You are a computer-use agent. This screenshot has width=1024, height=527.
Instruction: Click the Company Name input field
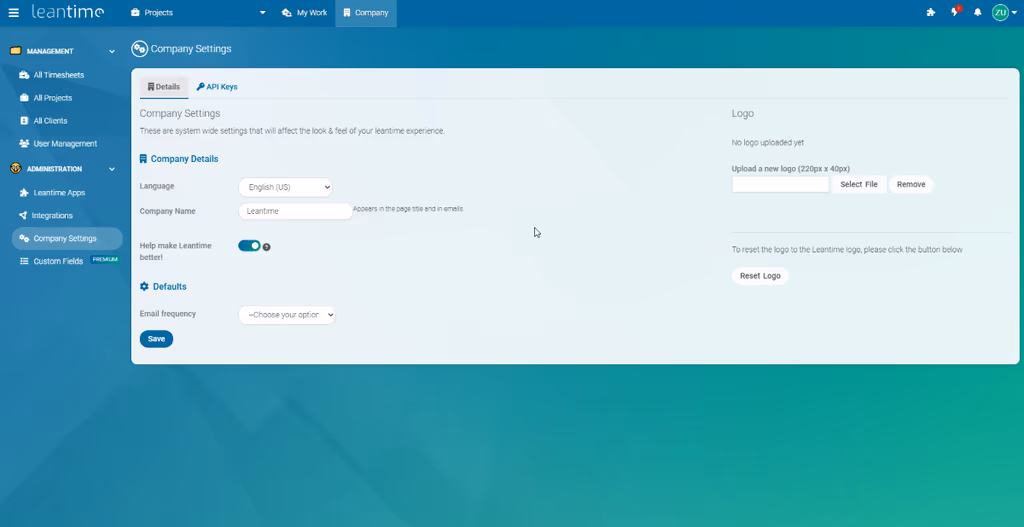coord(295,211)
